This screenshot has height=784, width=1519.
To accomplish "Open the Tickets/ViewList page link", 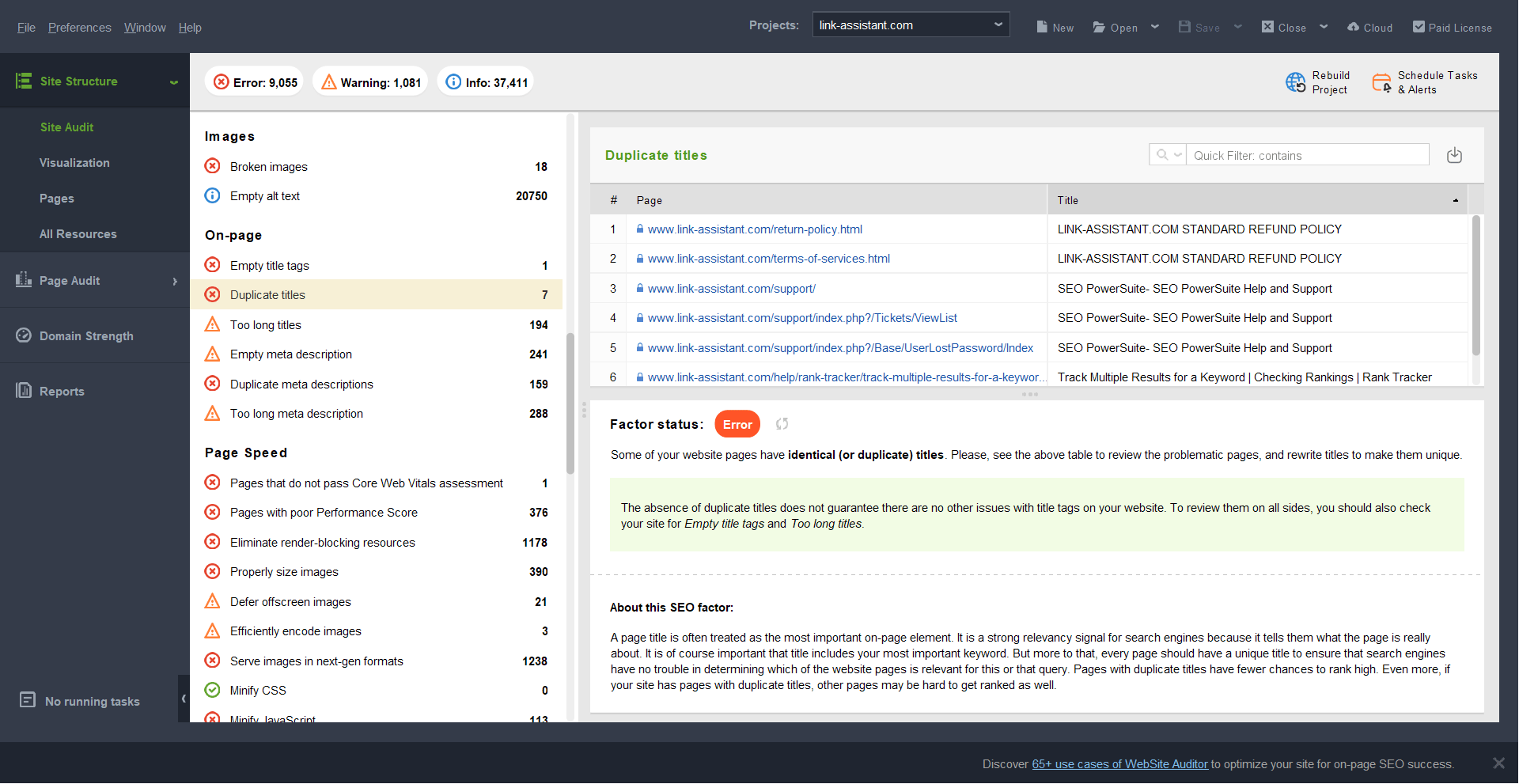I will coord(802,318).
